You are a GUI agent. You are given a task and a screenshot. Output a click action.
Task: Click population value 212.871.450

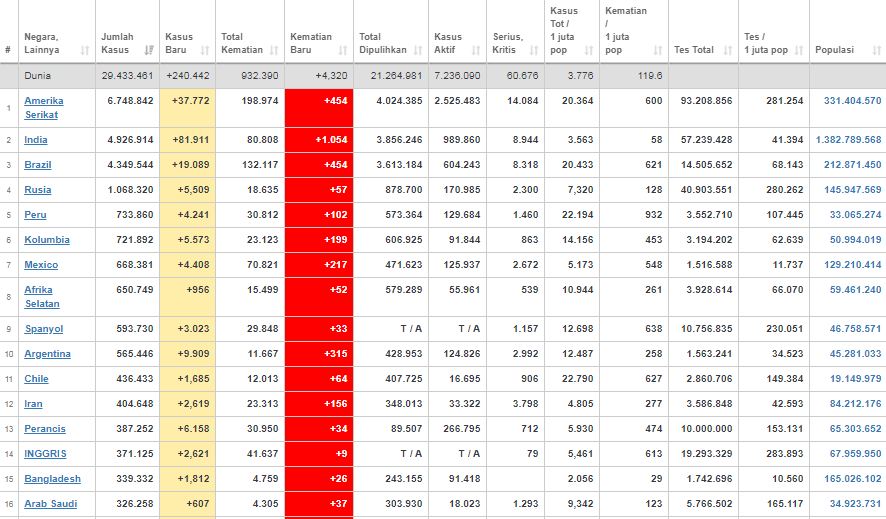[x=852, y=165]
